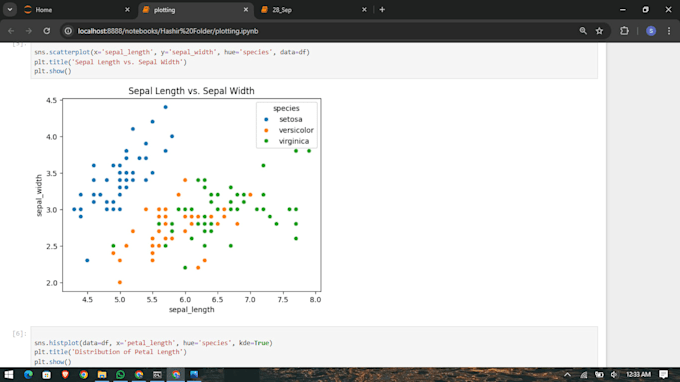Open a new browser tab

[382, 10]
